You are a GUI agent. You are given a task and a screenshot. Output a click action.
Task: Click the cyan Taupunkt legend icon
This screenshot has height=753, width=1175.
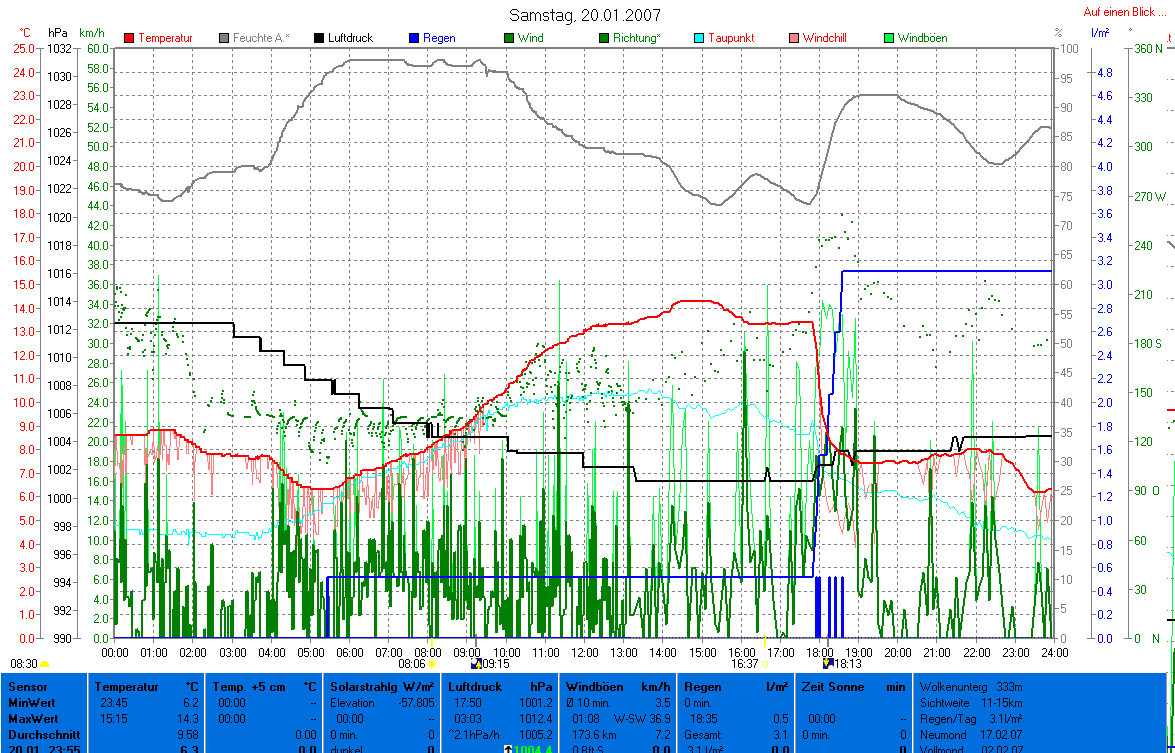[699, 38]
